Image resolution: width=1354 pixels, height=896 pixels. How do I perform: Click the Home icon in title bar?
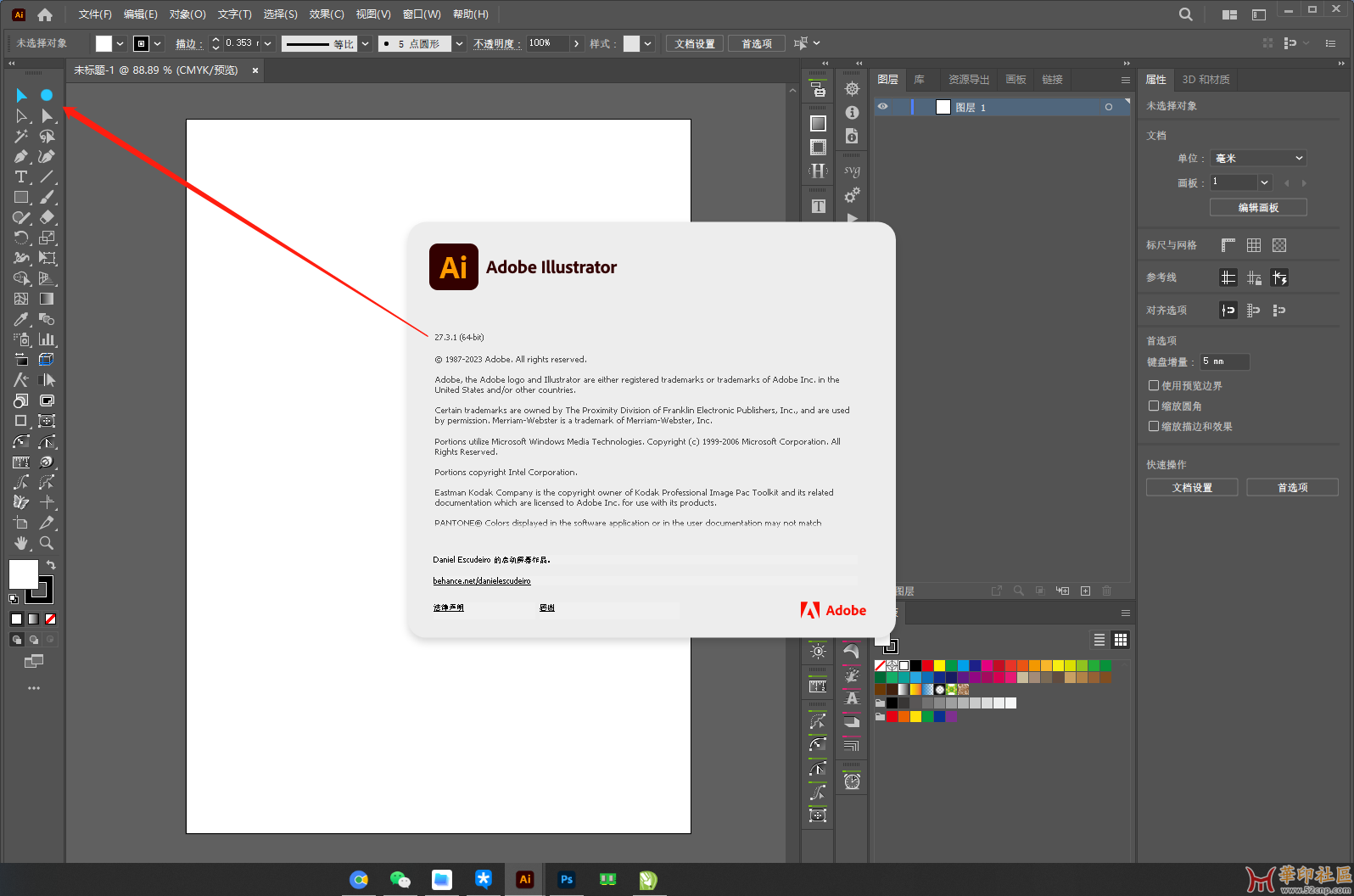click(x=45, y=14)
